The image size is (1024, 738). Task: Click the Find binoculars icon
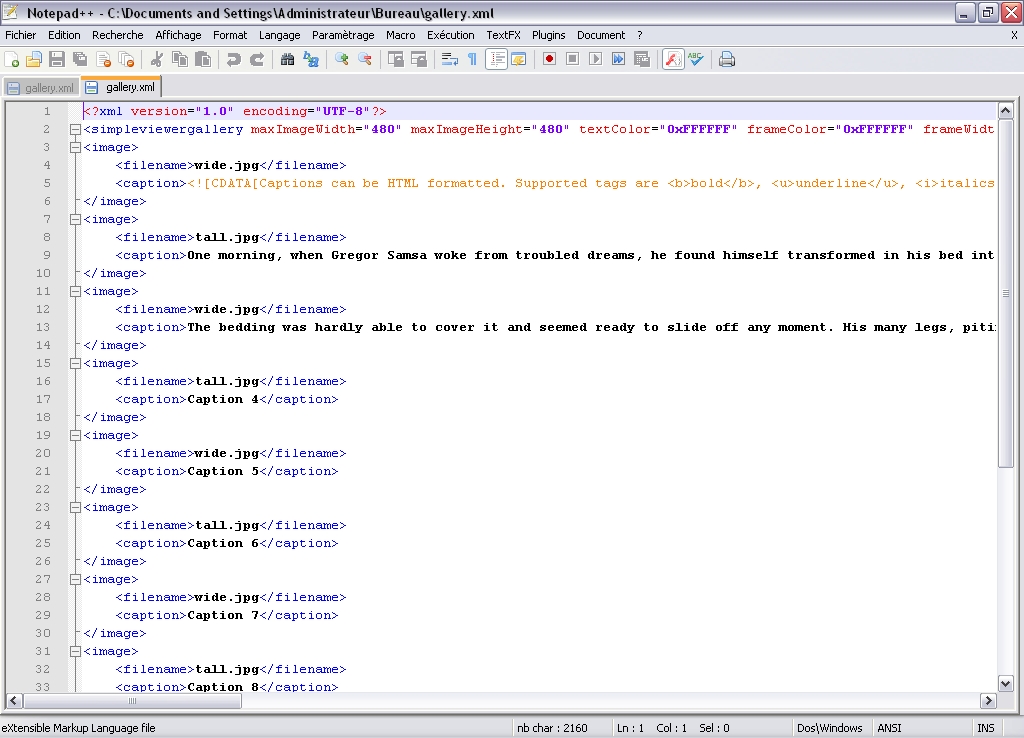287,60
